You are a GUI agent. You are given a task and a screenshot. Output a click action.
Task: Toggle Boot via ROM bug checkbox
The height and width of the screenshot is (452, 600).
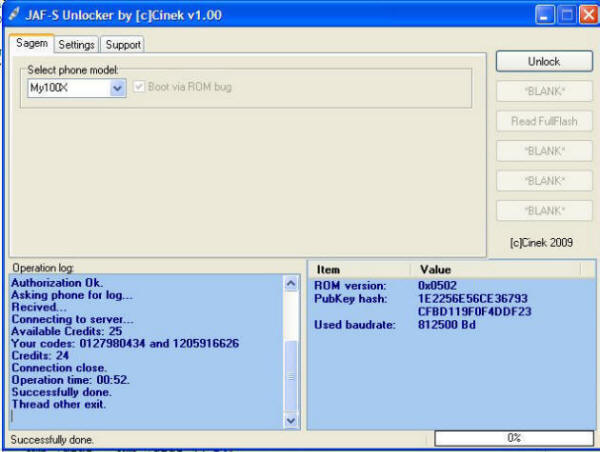(x=139, y=86)
